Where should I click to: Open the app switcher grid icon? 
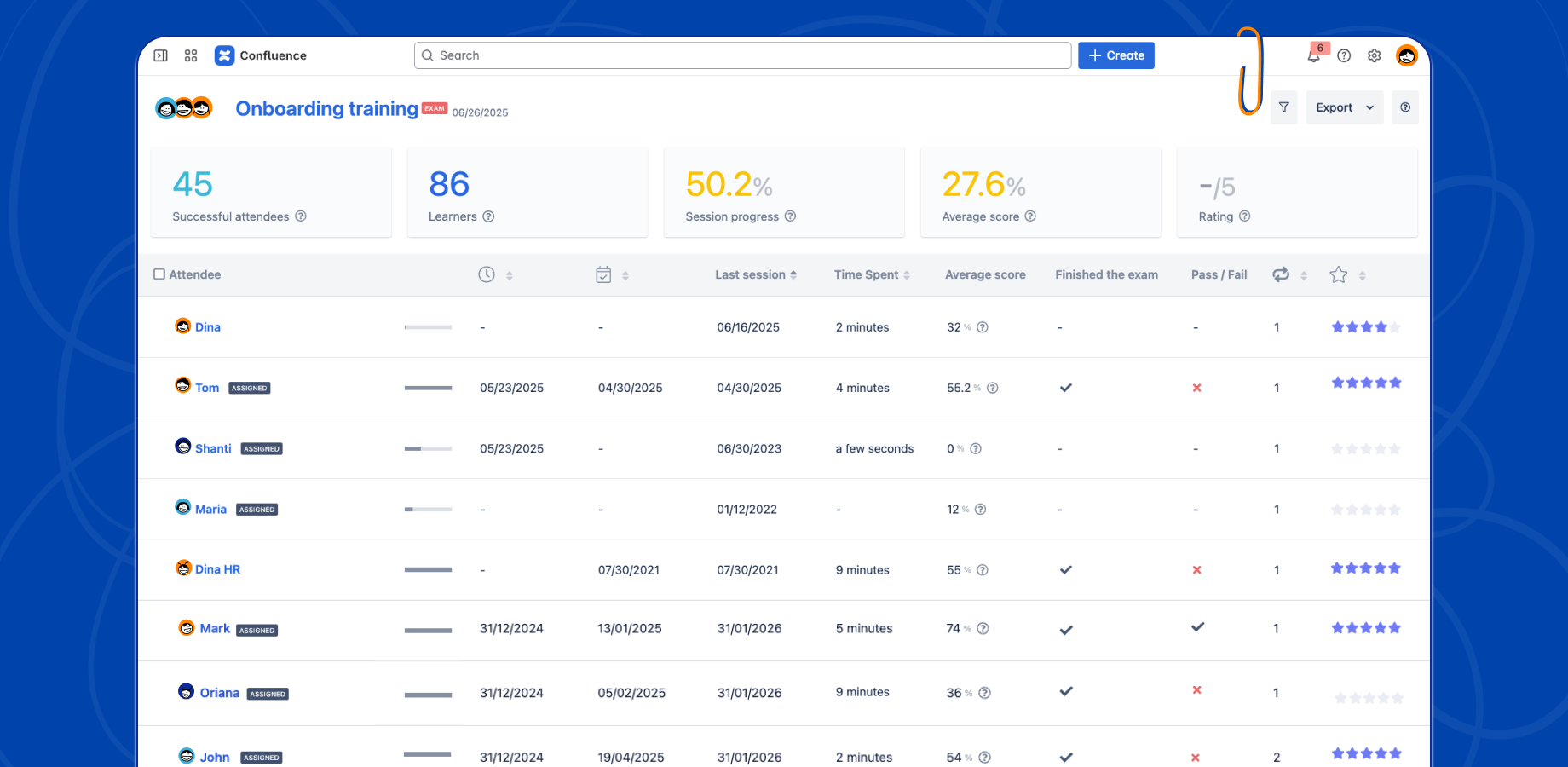[x=191, y=55]
